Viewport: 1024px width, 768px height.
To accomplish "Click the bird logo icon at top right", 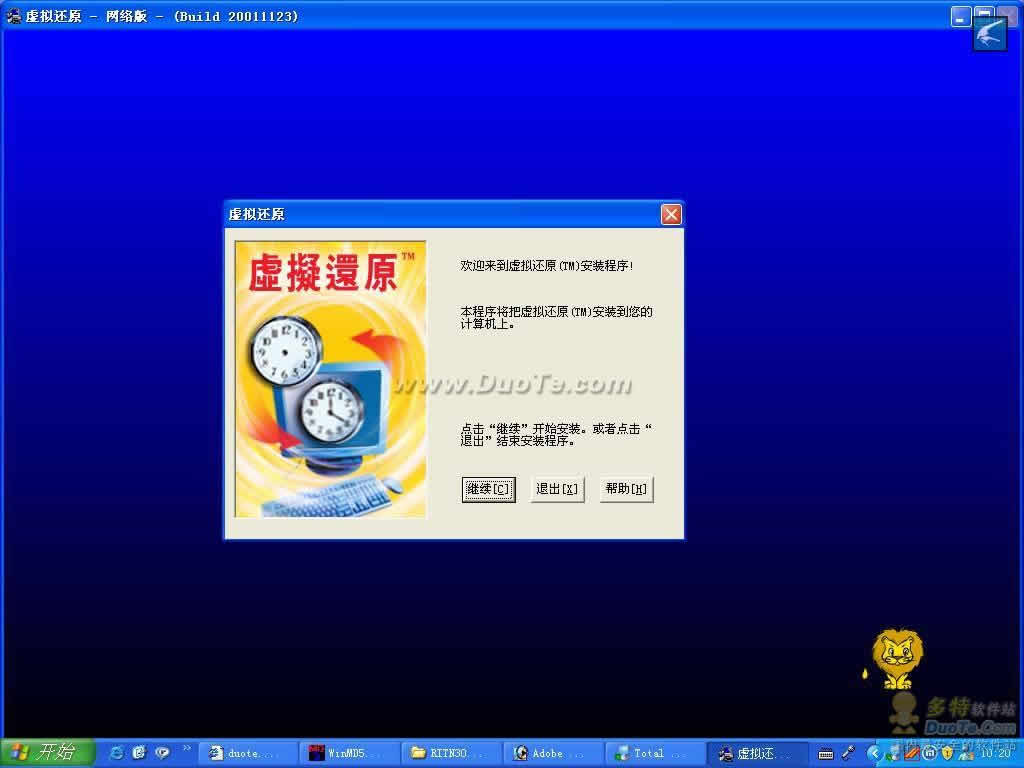I will coord(990,33).
